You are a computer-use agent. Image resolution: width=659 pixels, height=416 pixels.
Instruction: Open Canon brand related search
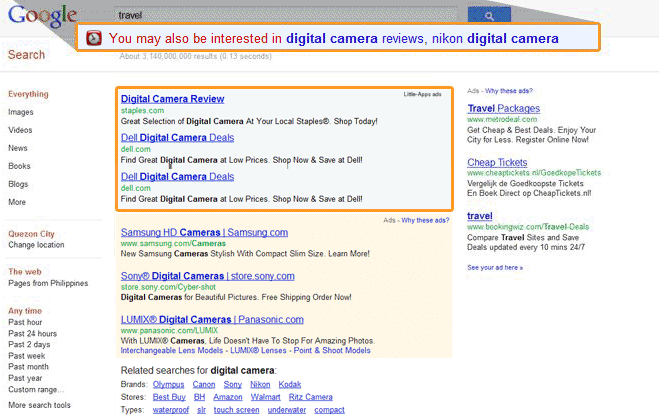tap(204, 384)
